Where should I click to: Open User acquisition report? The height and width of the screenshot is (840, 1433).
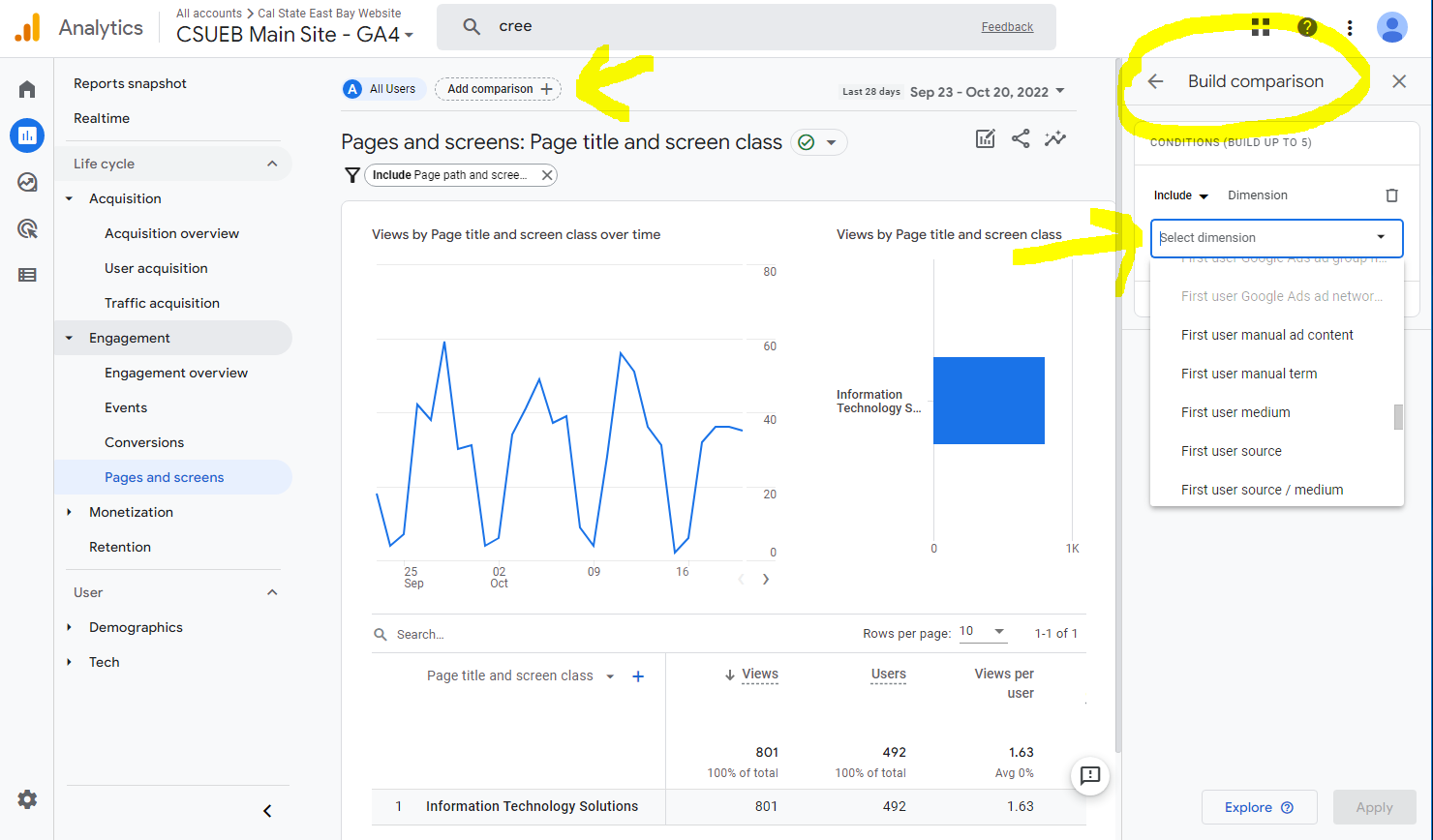pos(156,268)
